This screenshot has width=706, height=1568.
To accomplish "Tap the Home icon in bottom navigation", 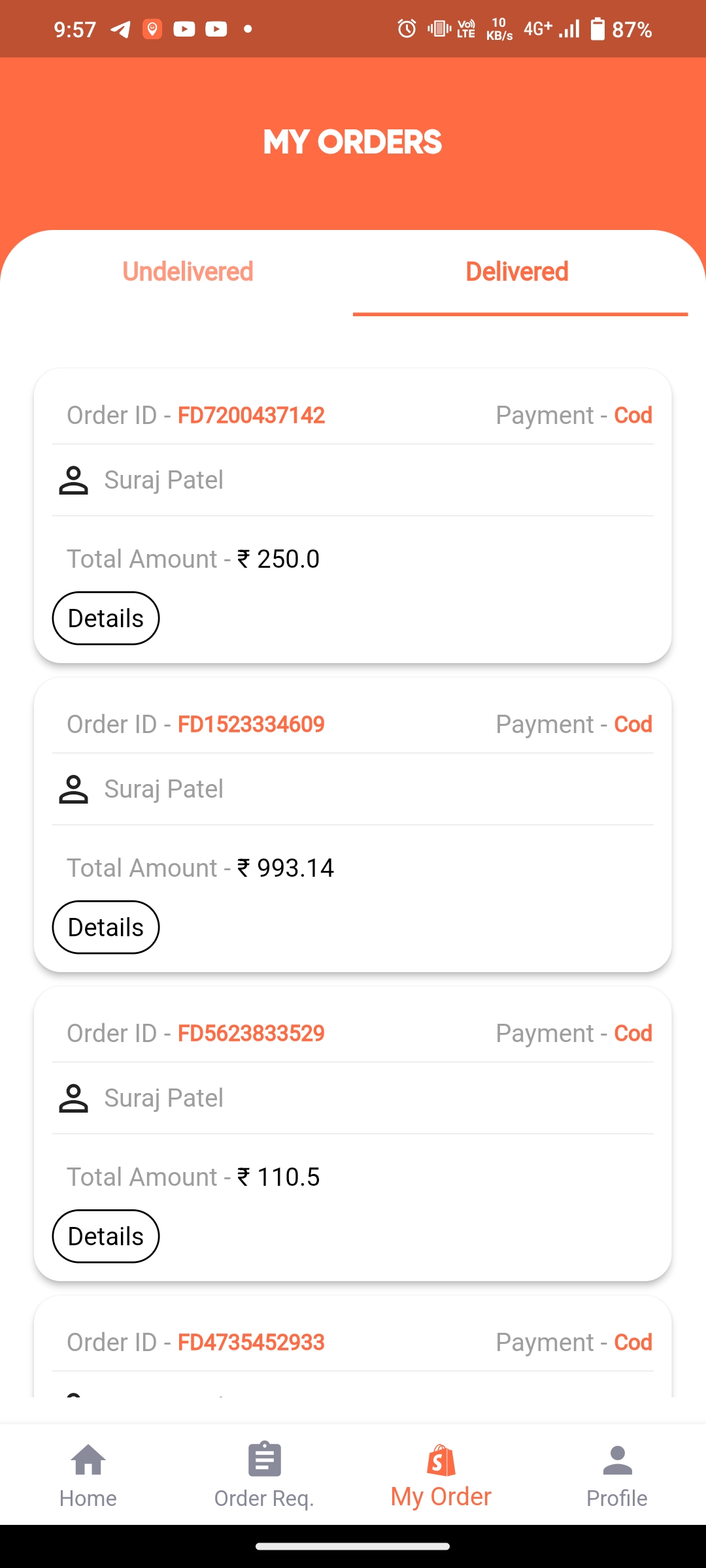I will 88,1460.
